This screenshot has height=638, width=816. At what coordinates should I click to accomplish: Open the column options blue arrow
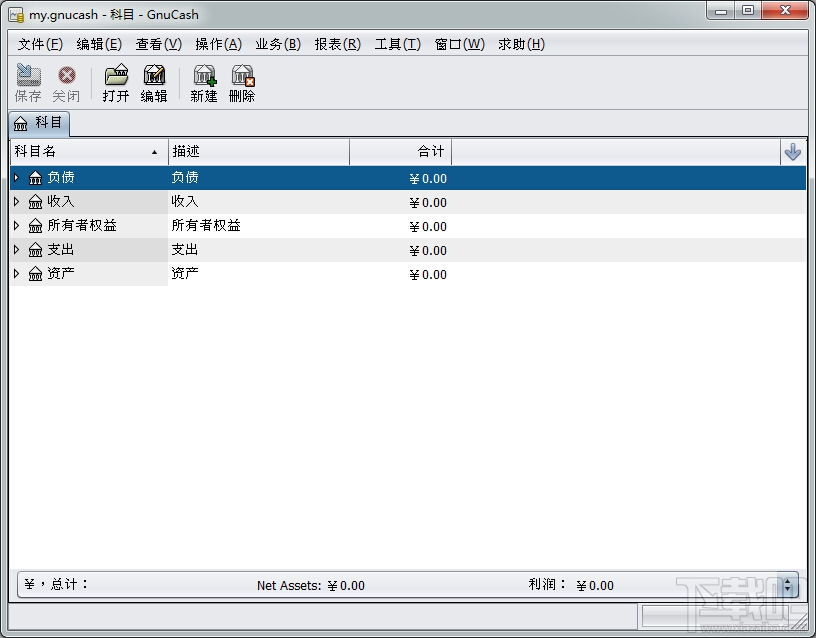coord(794,151)
